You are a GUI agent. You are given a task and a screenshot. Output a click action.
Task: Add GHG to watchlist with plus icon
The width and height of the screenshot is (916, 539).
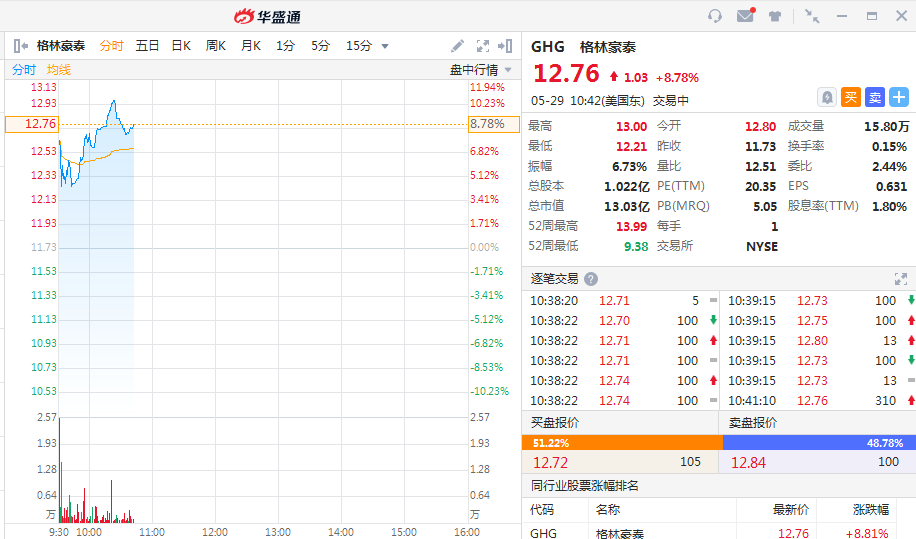pyautogui.click(x=898, y=97)
